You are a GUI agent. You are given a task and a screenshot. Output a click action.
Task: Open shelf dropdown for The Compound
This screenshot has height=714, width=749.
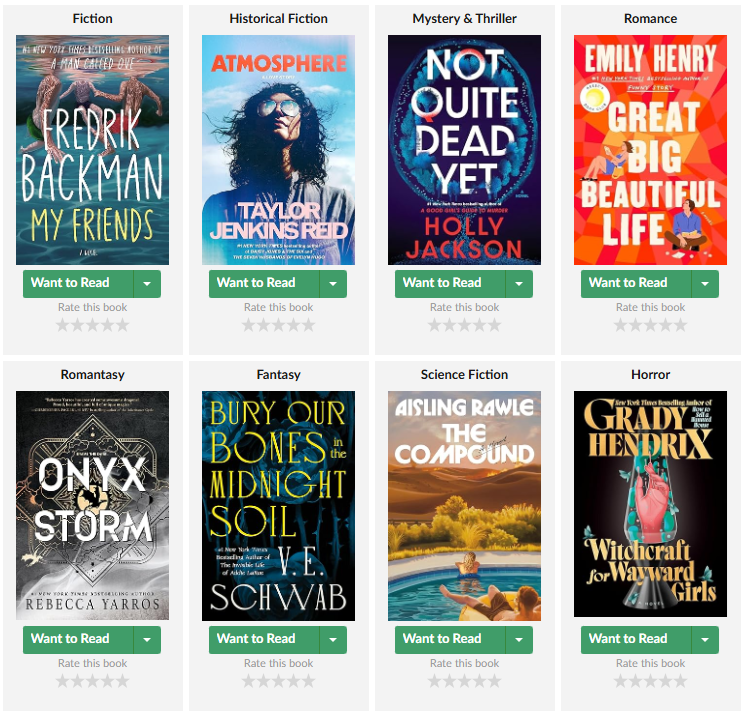pos(519,640)
